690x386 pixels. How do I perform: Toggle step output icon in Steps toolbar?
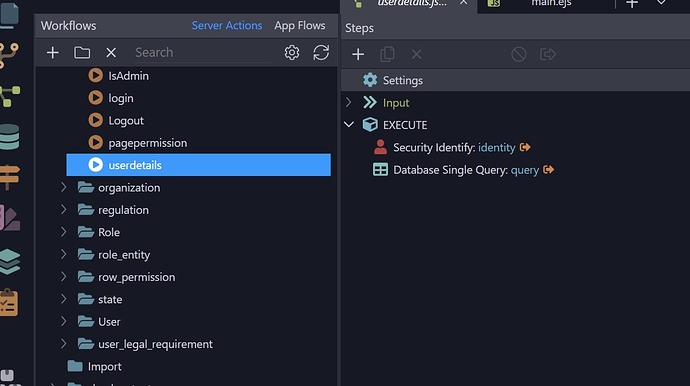(x=548, y=55)
